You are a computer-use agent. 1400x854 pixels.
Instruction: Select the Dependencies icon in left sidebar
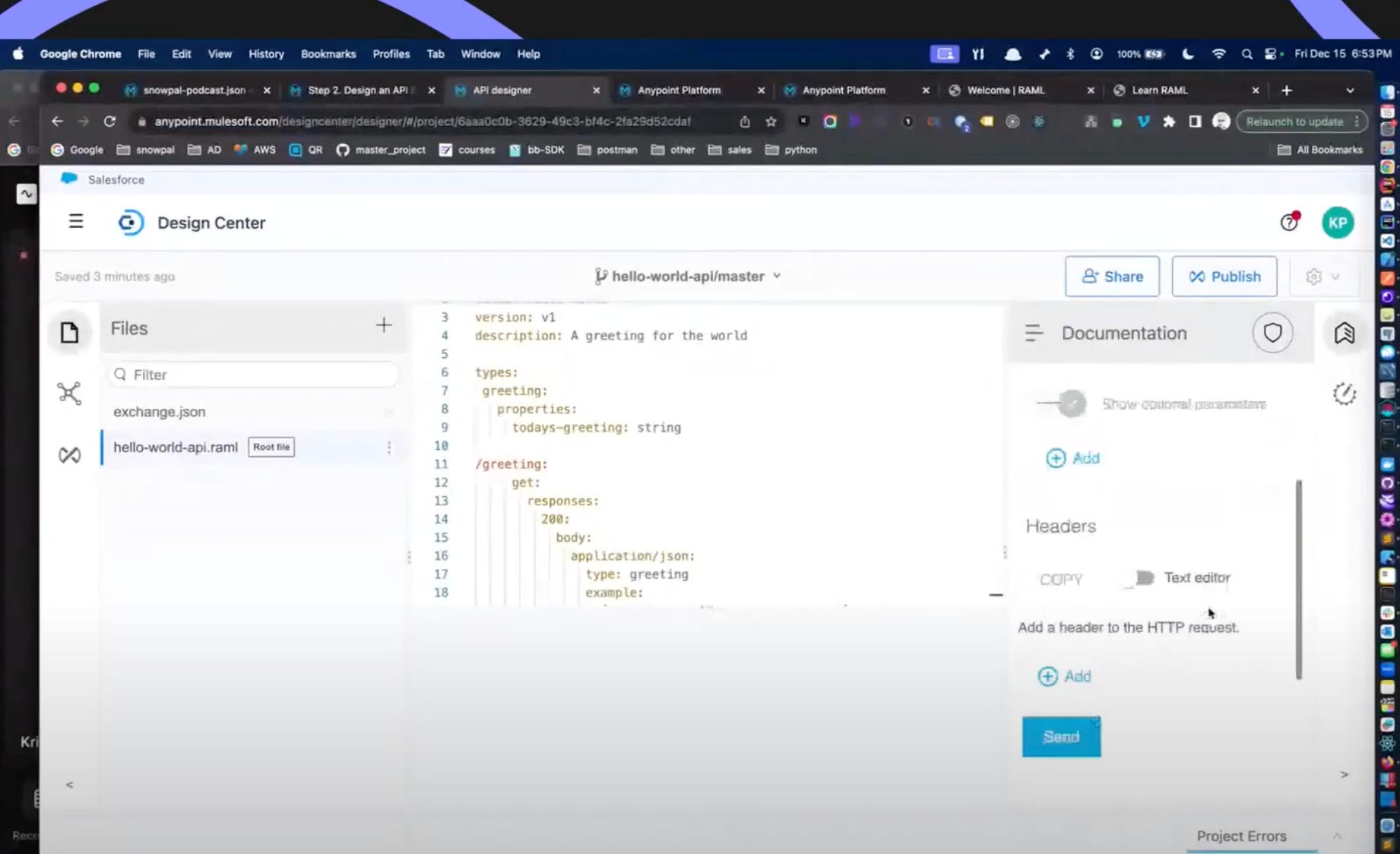point(69,393)
